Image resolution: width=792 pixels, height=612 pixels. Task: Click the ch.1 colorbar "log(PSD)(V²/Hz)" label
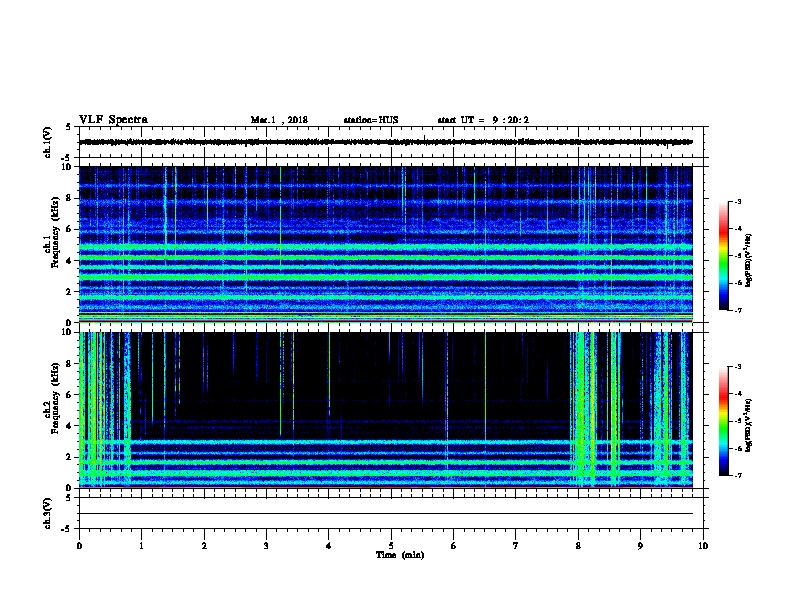[x=748, y=260]
